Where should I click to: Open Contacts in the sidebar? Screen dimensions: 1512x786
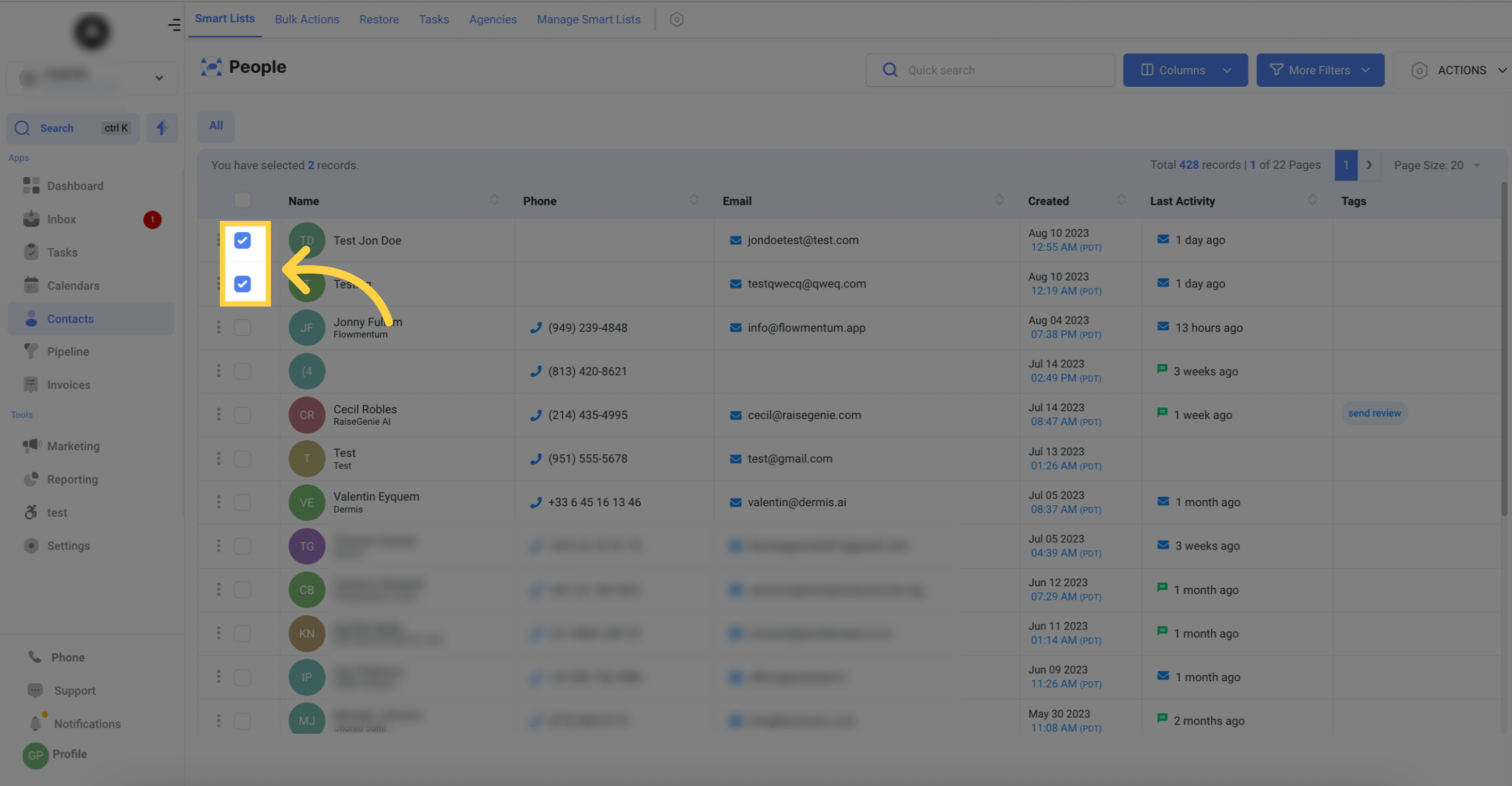(x=90, y=319)
